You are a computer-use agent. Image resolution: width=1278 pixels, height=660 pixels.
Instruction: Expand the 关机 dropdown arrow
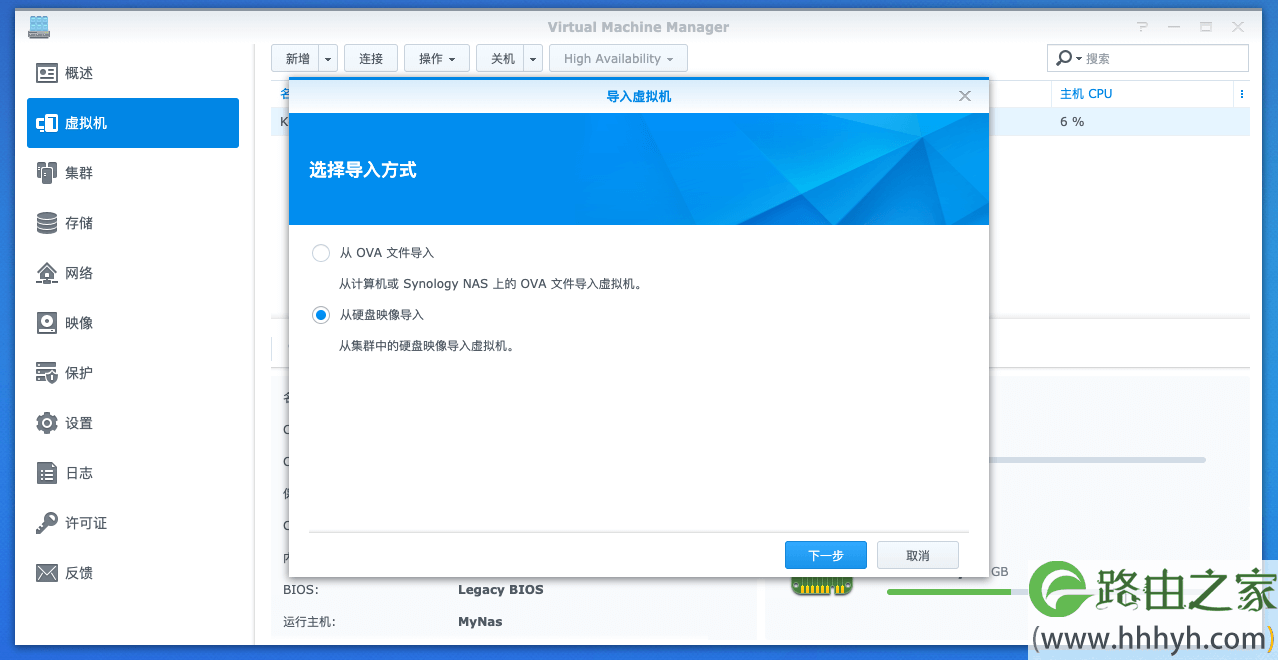(533, 59)
